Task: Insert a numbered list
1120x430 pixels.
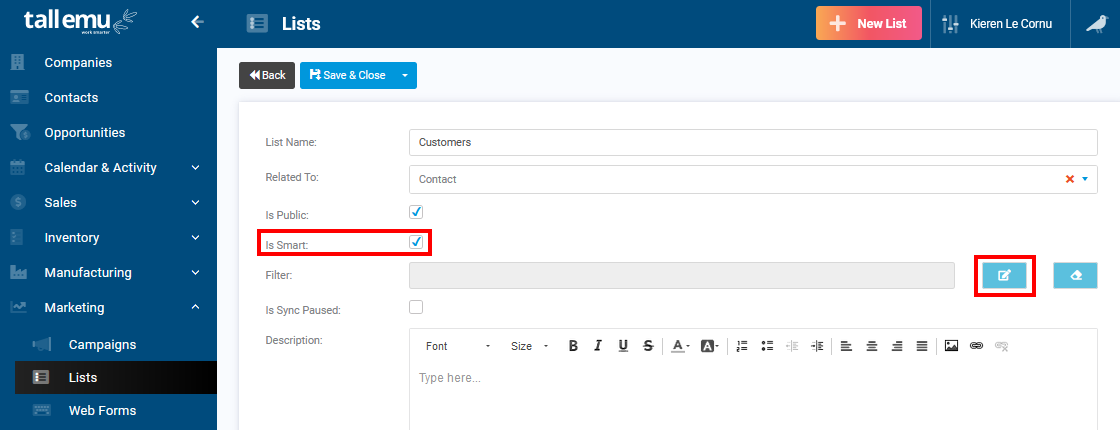Action: pyautogui.click(x=742, y=346)
